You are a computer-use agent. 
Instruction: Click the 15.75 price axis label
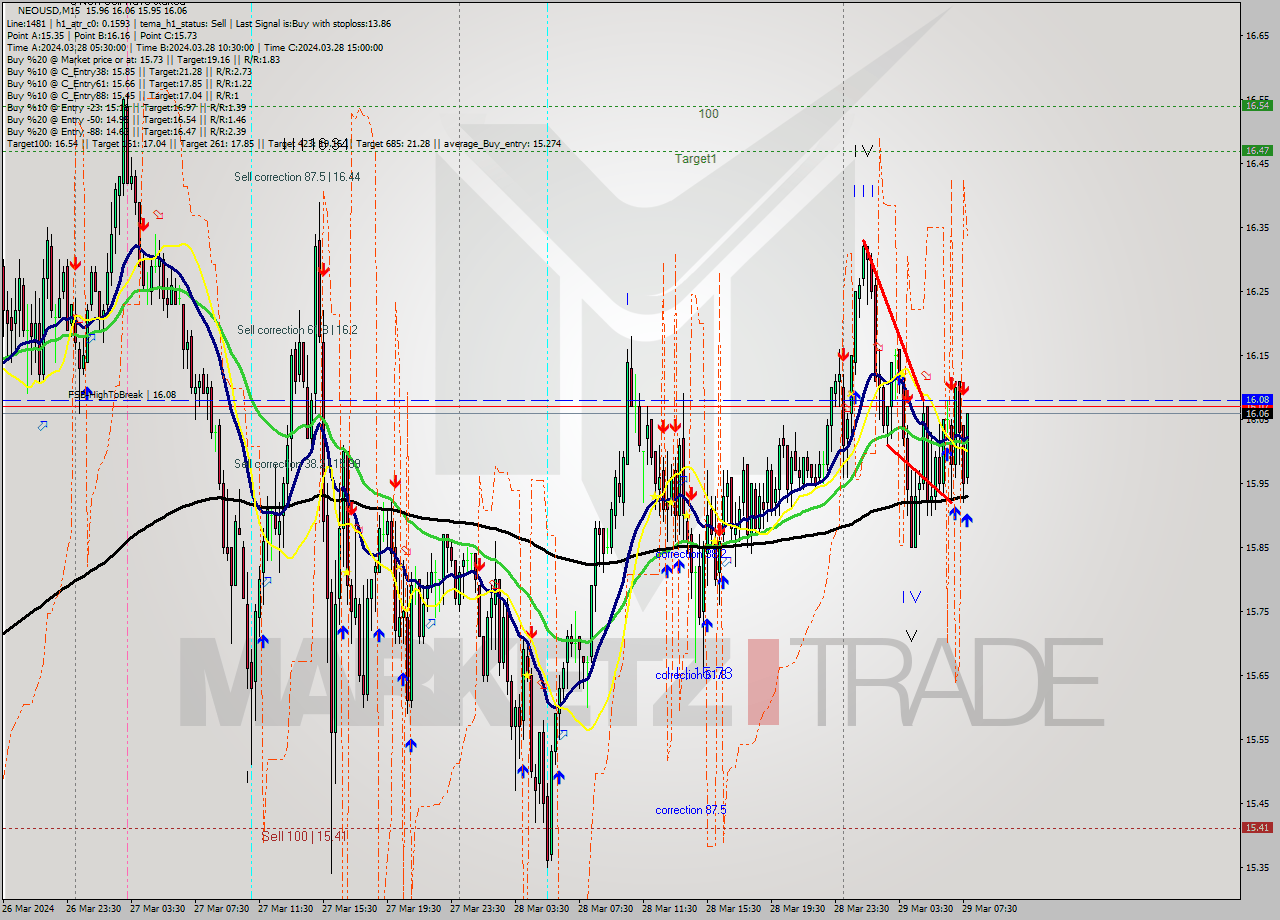pos(1257,612)
